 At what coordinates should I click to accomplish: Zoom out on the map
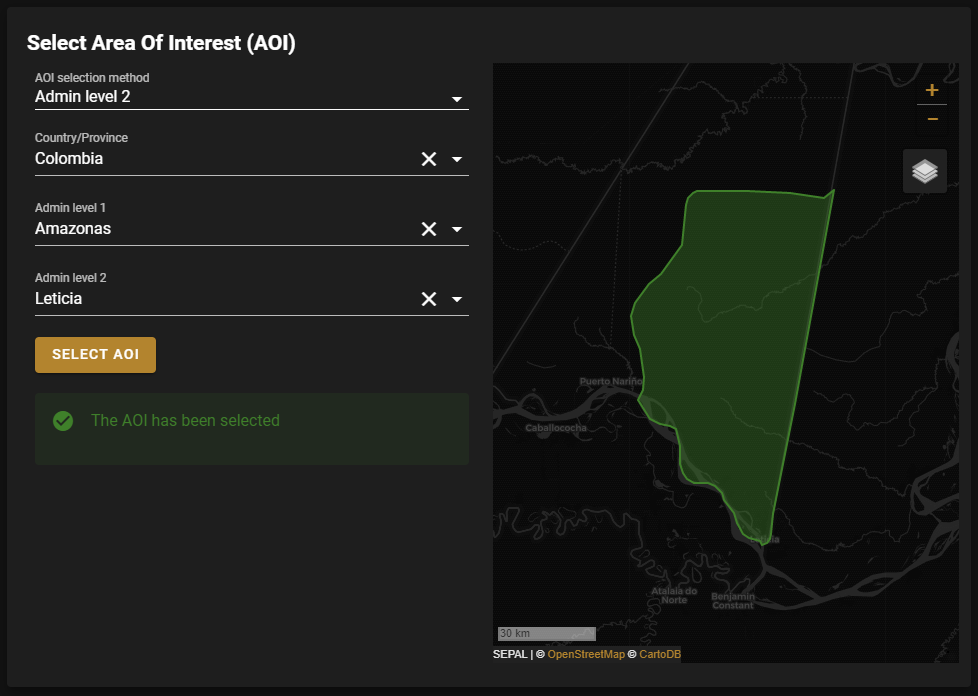tap(932, 119)
